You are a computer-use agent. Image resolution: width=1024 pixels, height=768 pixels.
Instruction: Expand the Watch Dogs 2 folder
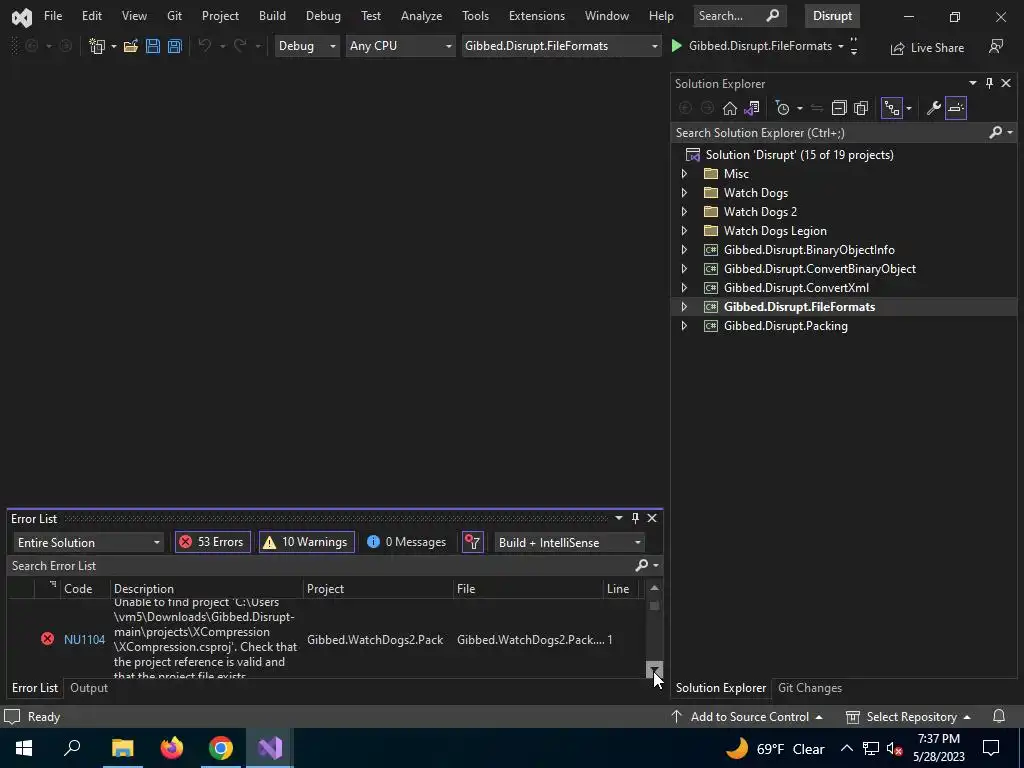(x=684, y=212)
